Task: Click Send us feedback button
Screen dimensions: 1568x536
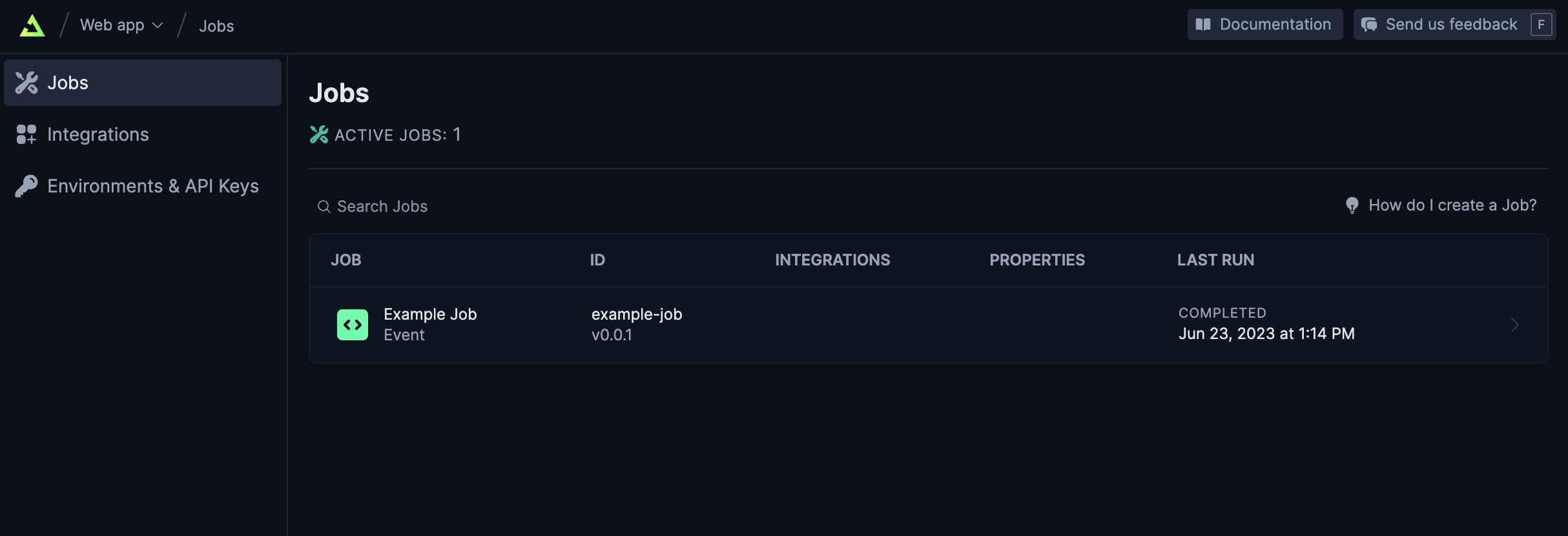Action: pyautogui.click(x=1454, y=25)
